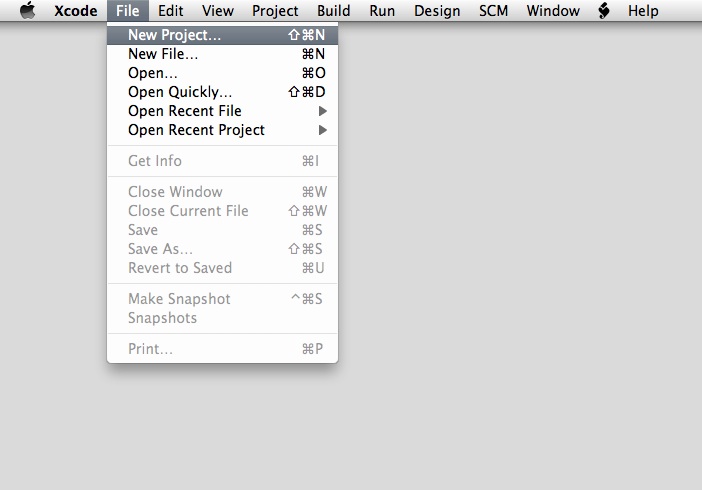The image size is (702, 490).
Task: Click the scripts menu icon beside Help
Action: 604,10
